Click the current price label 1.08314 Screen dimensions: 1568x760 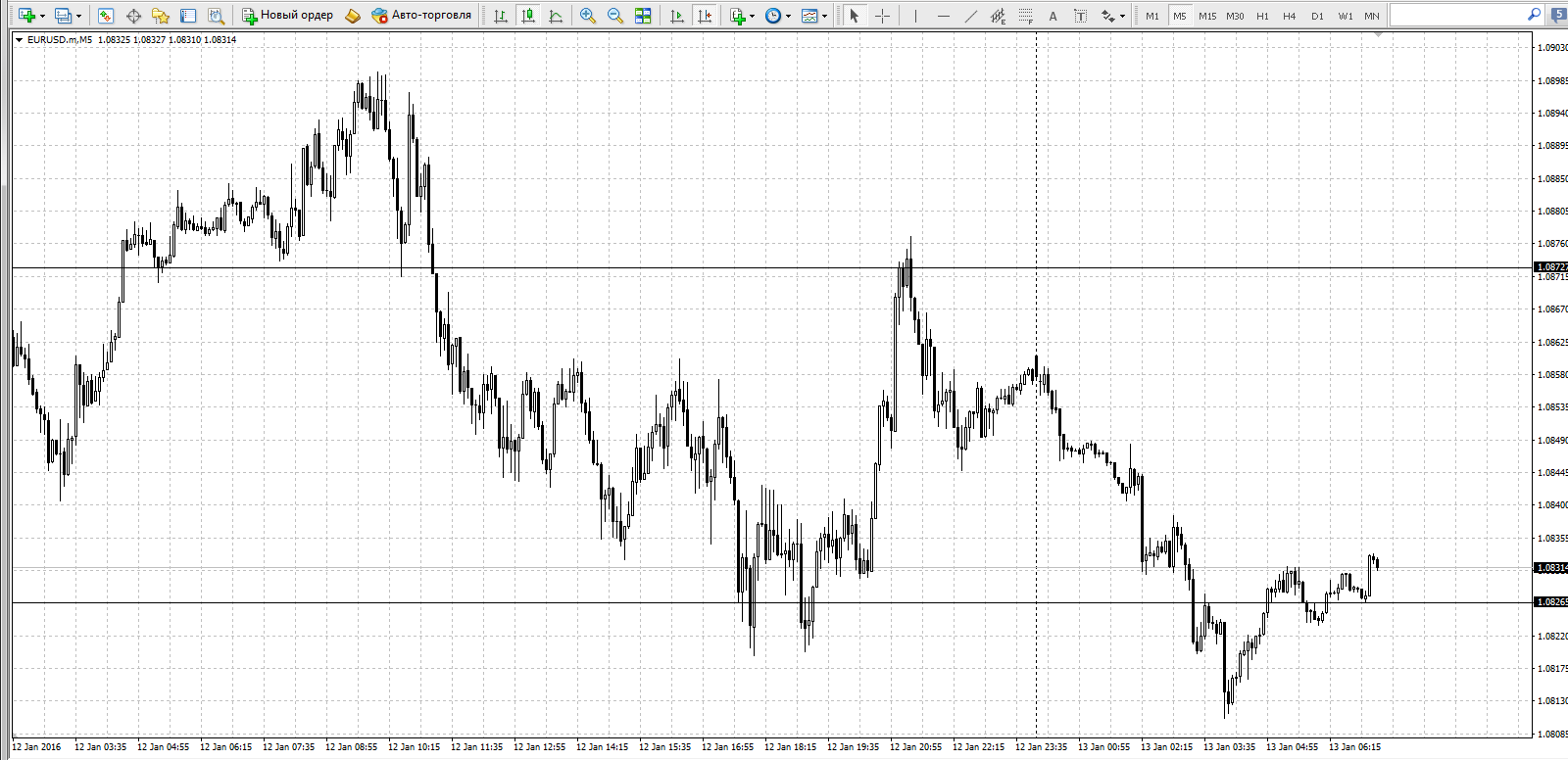(x=1550, y=568)
